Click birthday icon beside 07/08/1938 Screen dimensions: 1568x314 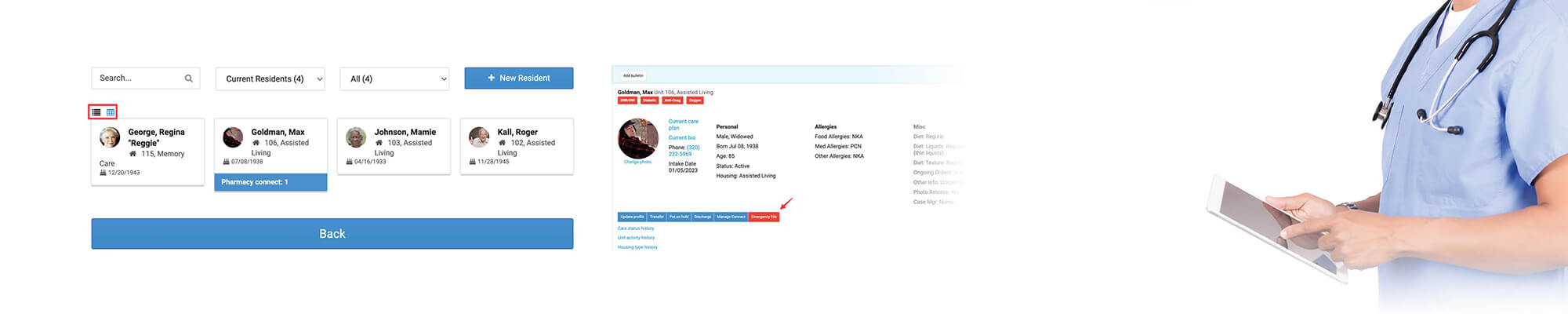226,162
